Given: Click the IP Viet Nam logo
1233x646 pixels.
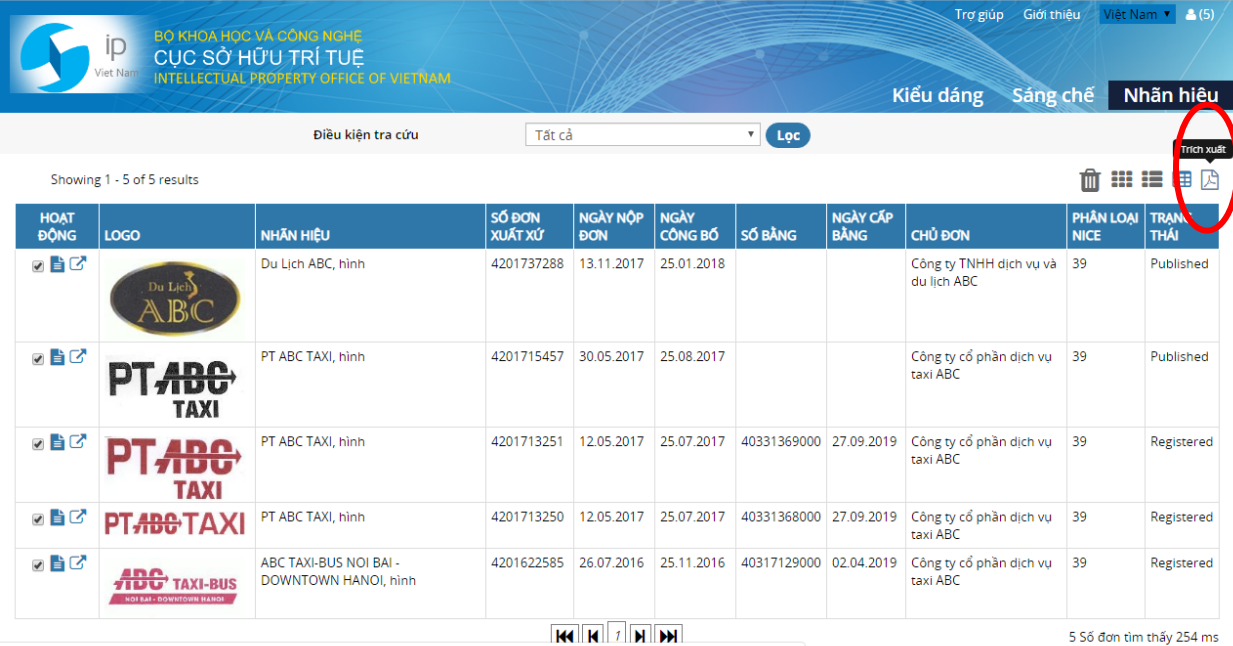Looking at the screenshot, I should pos(80,56).
